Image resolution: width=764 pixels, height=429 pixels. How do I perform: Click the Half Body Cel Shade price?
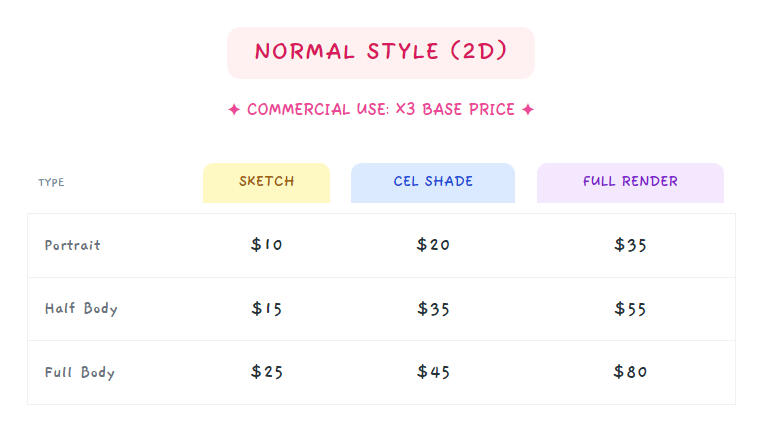point(433,309)
